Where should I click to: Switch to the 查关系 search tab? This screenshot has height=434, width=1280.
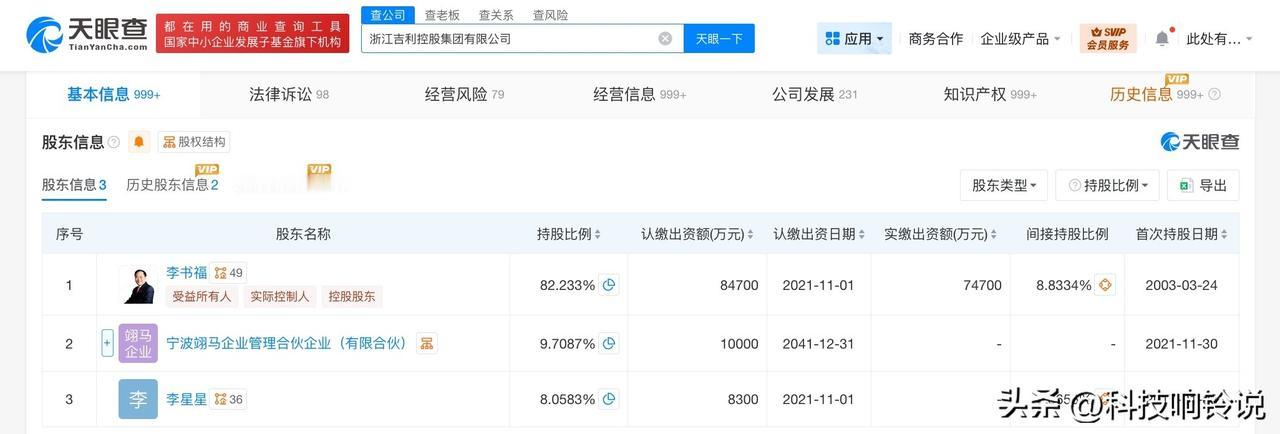click(496, 15)
